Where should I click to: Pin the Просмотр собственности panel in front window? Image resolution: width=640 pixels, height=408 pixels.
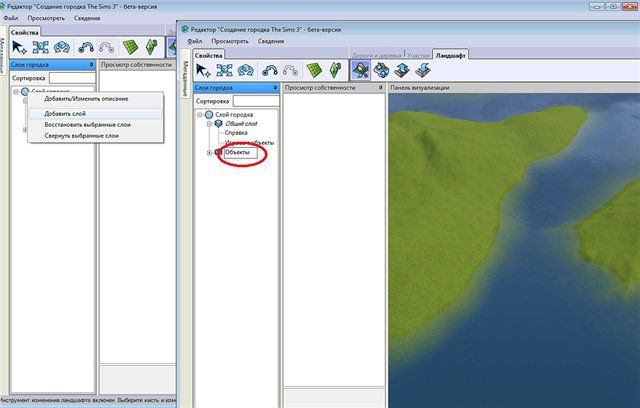380,88
